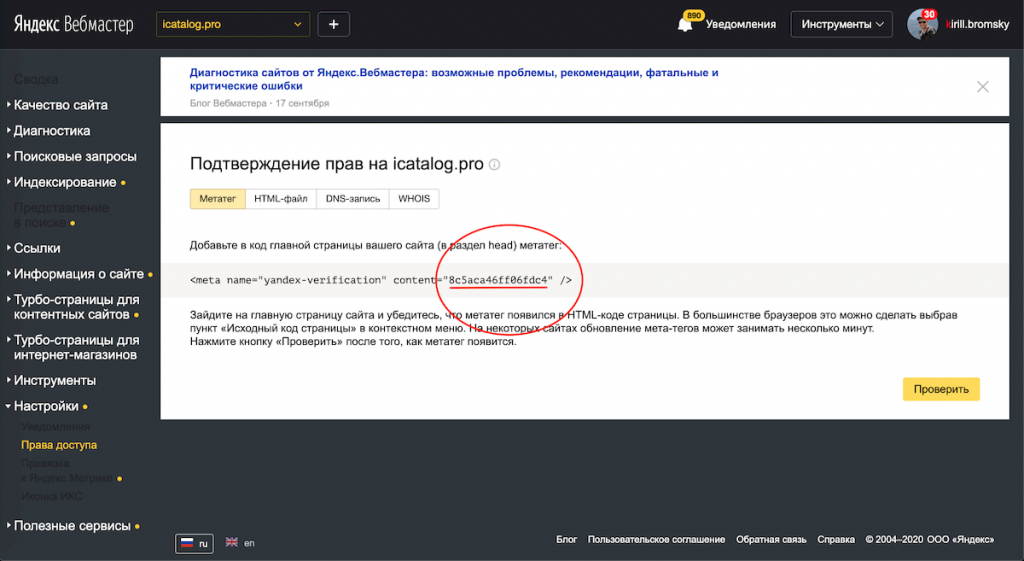
Task: Switch to the WHOIS tab
Action: click(x=414, y=199)
